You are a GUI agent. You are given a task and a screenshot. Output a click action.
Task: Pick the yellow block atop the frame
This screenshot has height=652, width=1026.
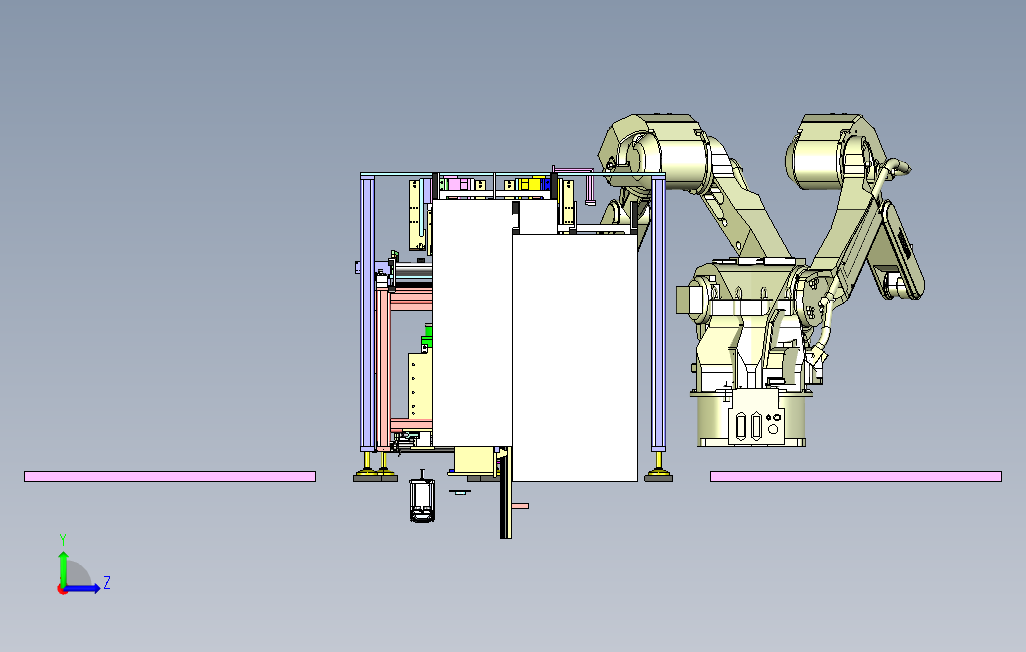pyautogui.click(x=531, y=184)
